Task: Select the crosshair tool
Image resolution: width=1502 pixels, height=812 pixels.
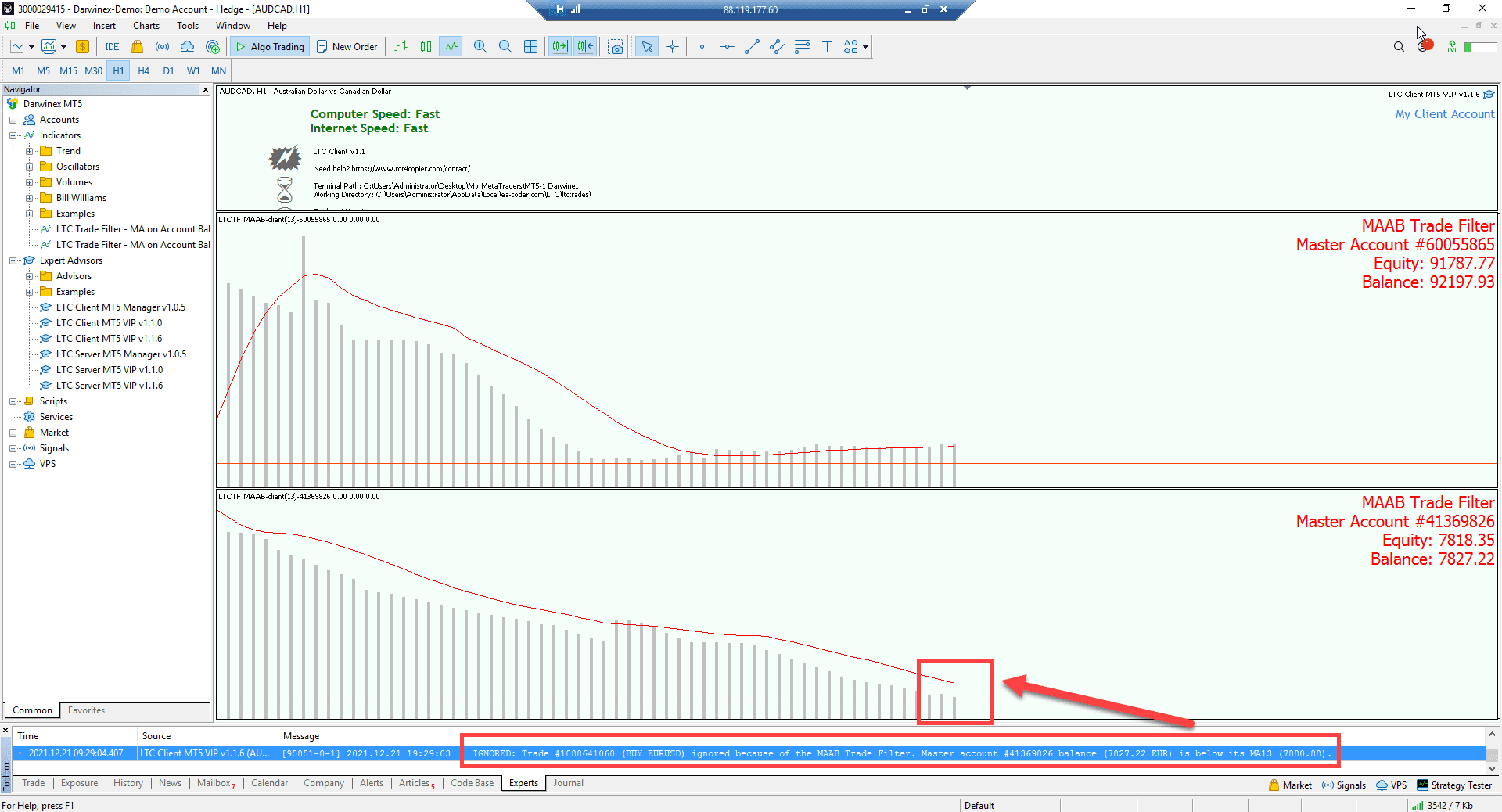Action: 672,47
